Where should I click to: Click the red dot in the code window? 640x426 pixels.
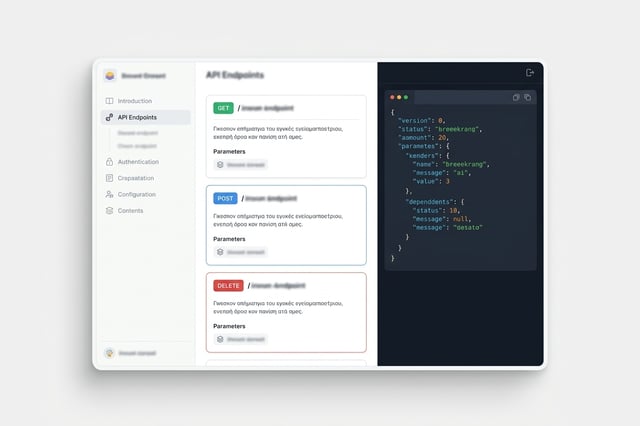(x=392, y=97)
